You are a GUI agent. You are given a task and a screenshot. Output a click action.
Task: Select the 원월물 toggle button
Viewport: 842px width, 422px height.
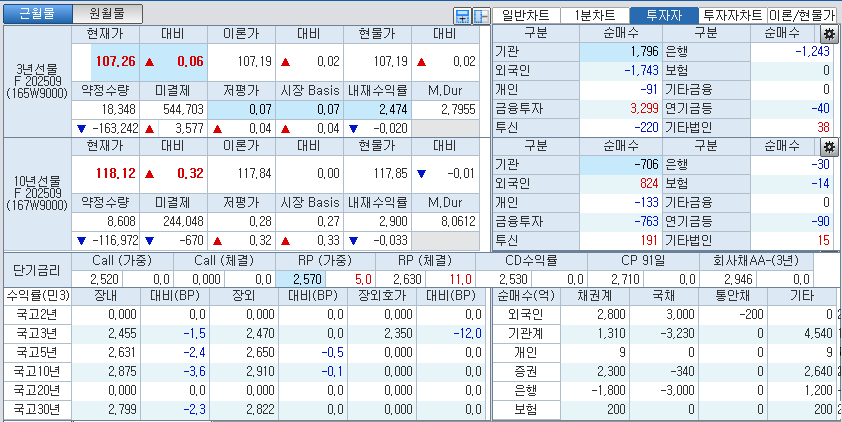[107, 14]
